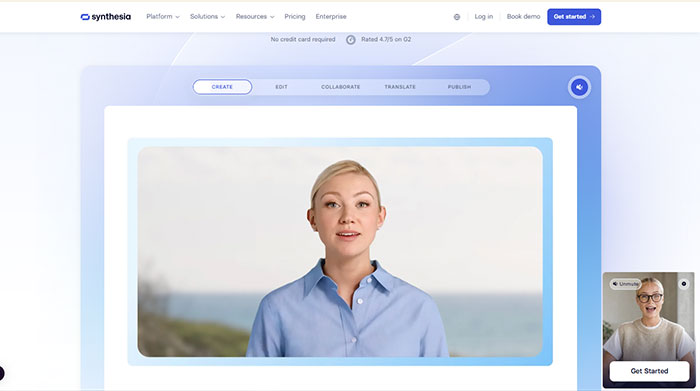Click the G2 rating badge icon
This screenshot has height=391, width=700.
point(351,40)
